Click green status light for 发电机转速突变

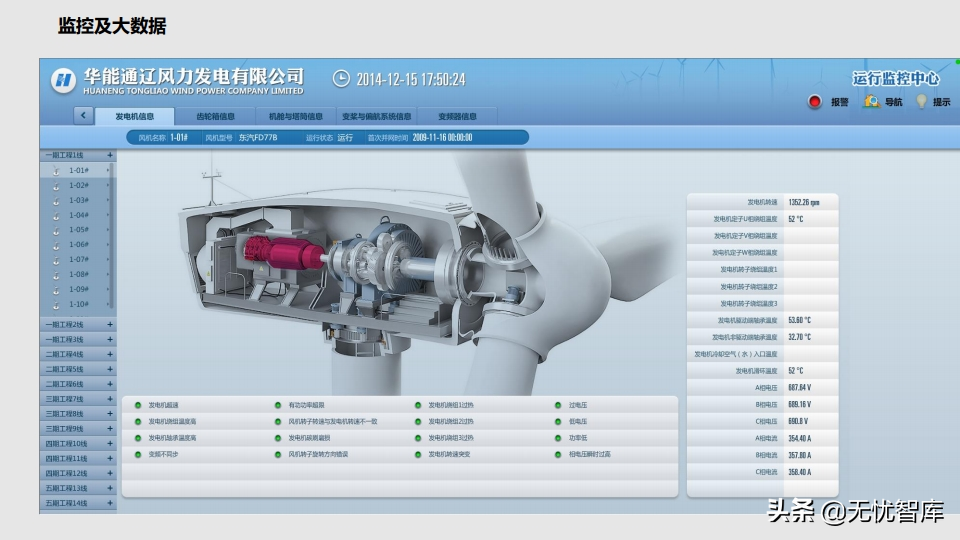pos(418,455)
